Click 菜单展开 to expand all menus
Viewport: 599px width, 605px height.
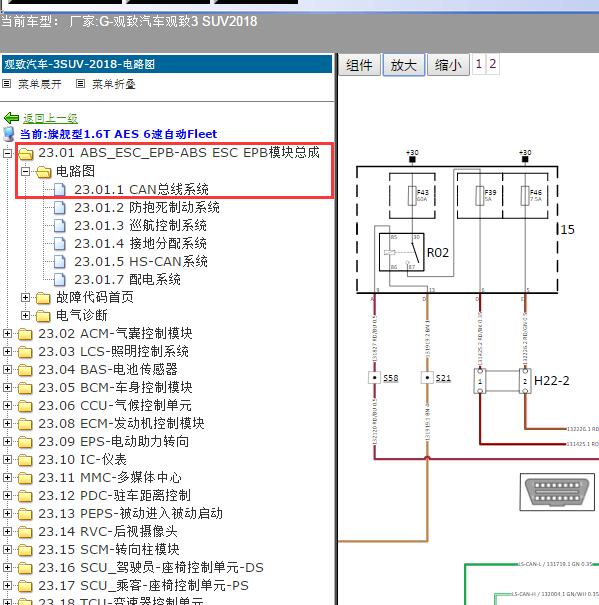pyautogui.click(x=39, y=84)
